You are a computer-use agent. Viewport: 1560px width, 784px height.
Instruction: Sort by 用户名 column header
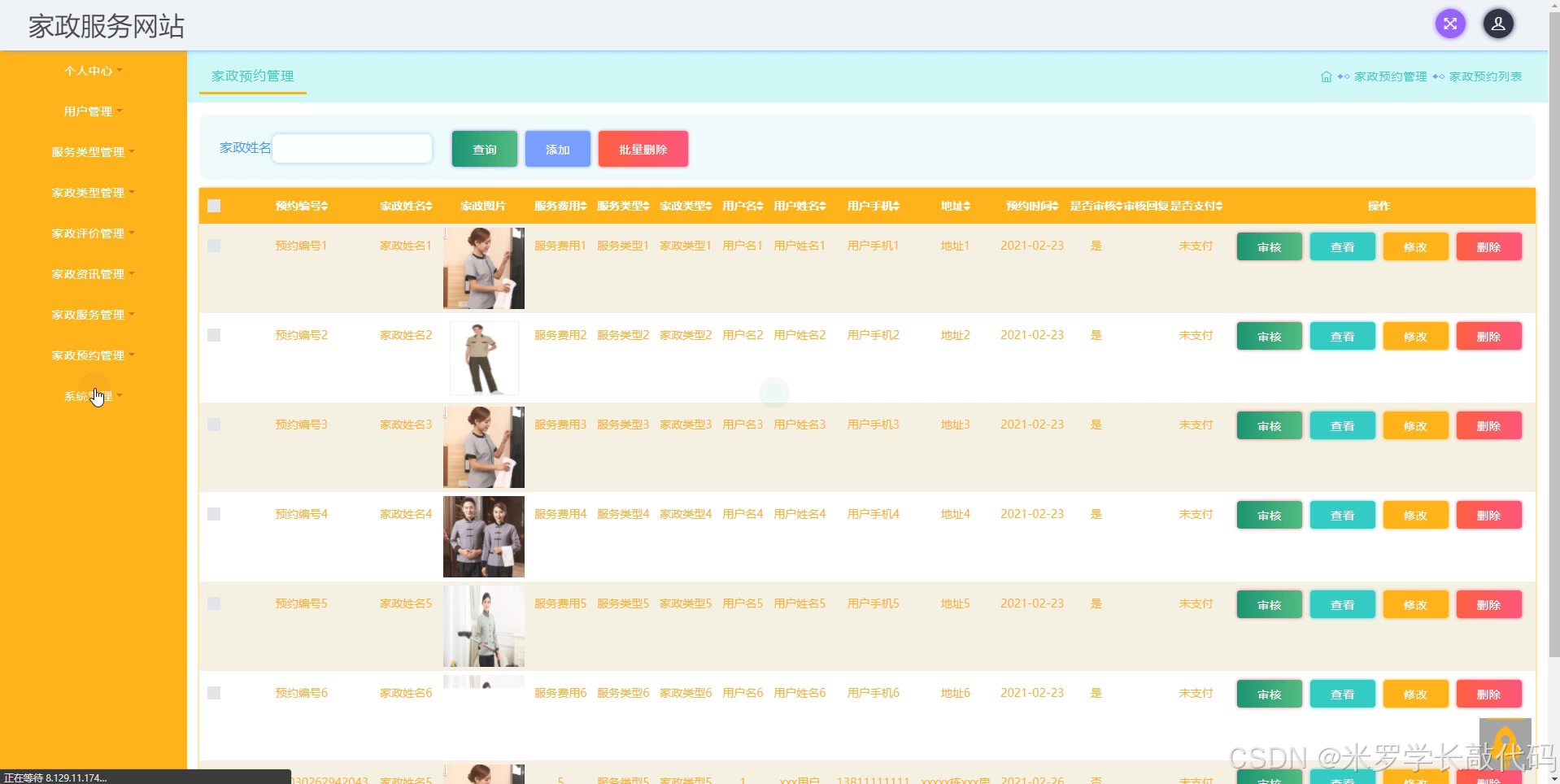(x=743, y=206)
